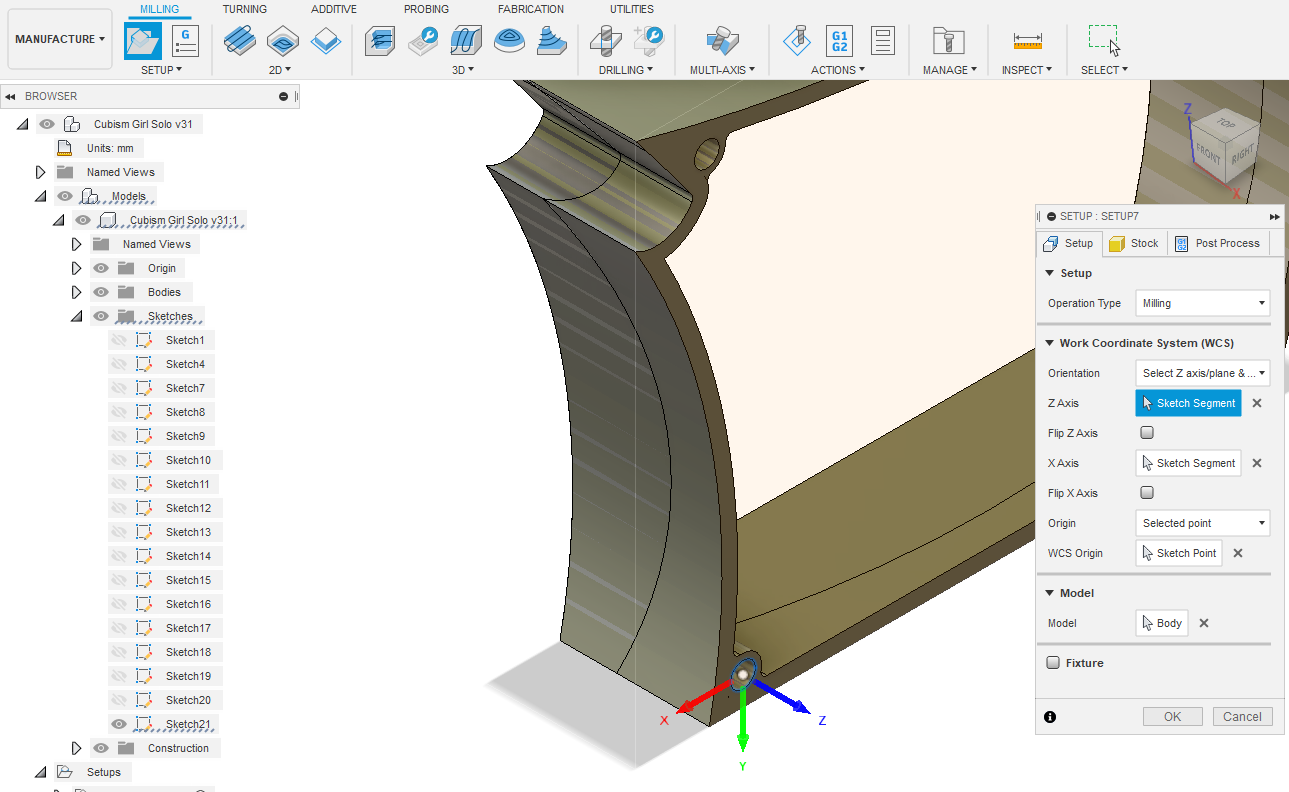The height and width of the screenshot is (792, 1289).
Task: Enable the Fixture checkbox
Action: (1053, 663)
